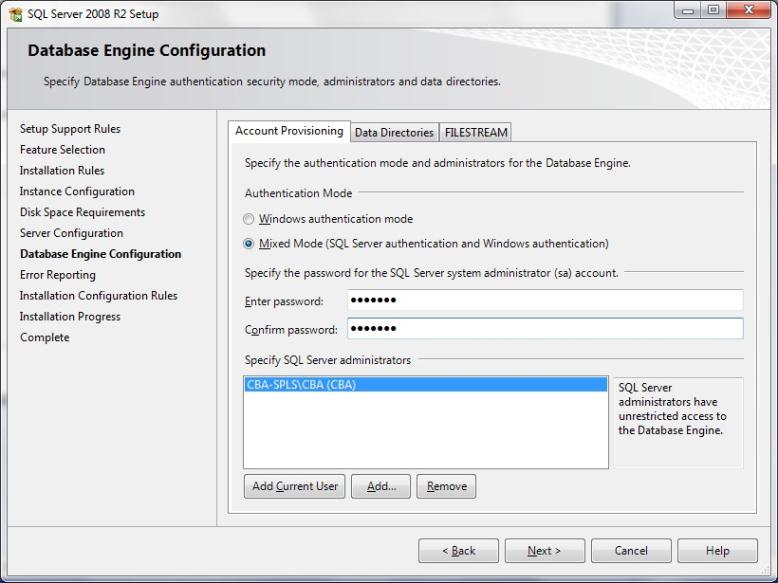Viewport: 778px width, 583px height.
Task: Click Server Configuration step
Action: click(x=71, y=233)
